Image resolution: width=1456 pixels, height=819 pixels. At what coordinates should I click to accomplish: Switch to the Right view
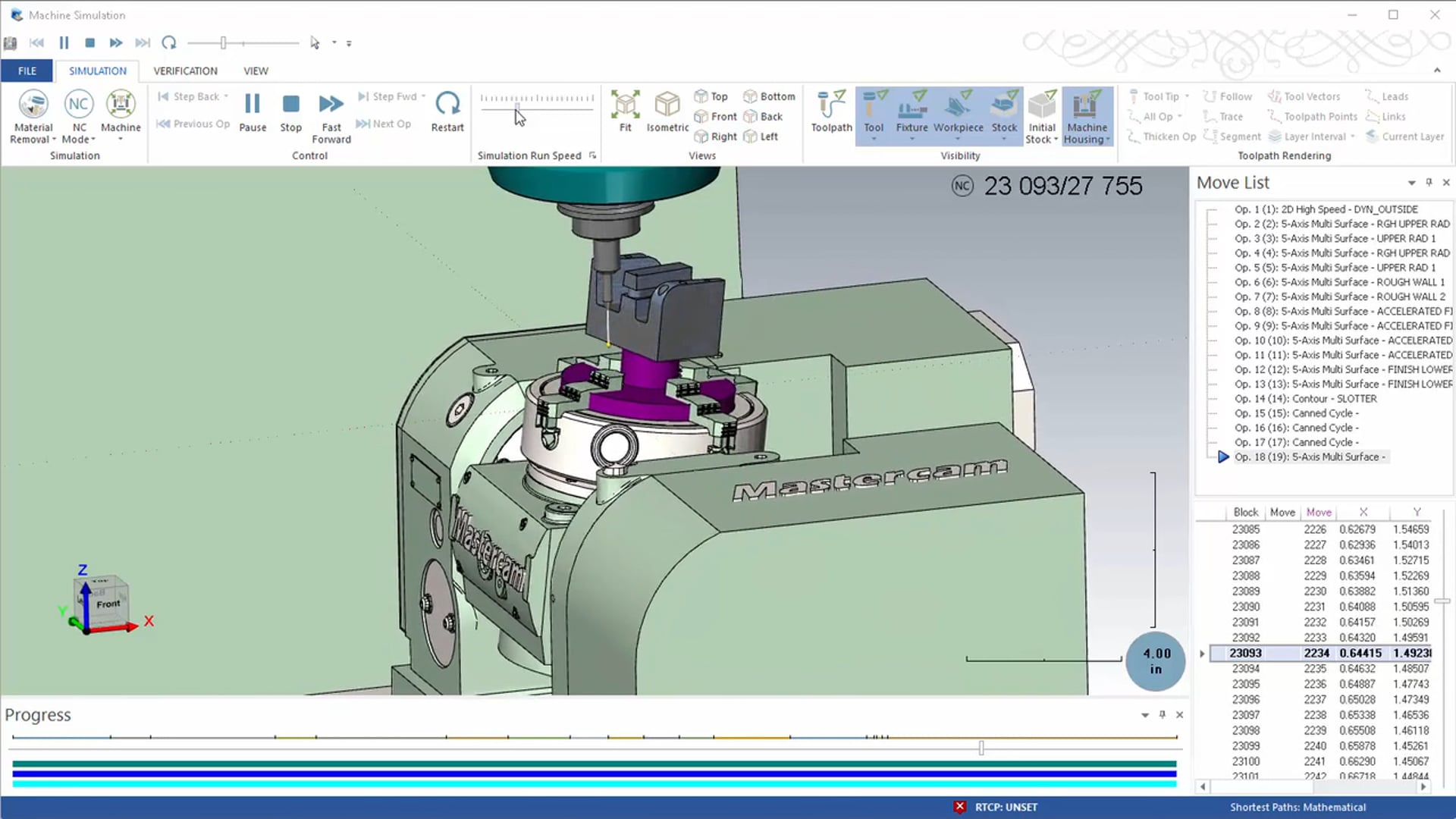(x=716, y=136)
